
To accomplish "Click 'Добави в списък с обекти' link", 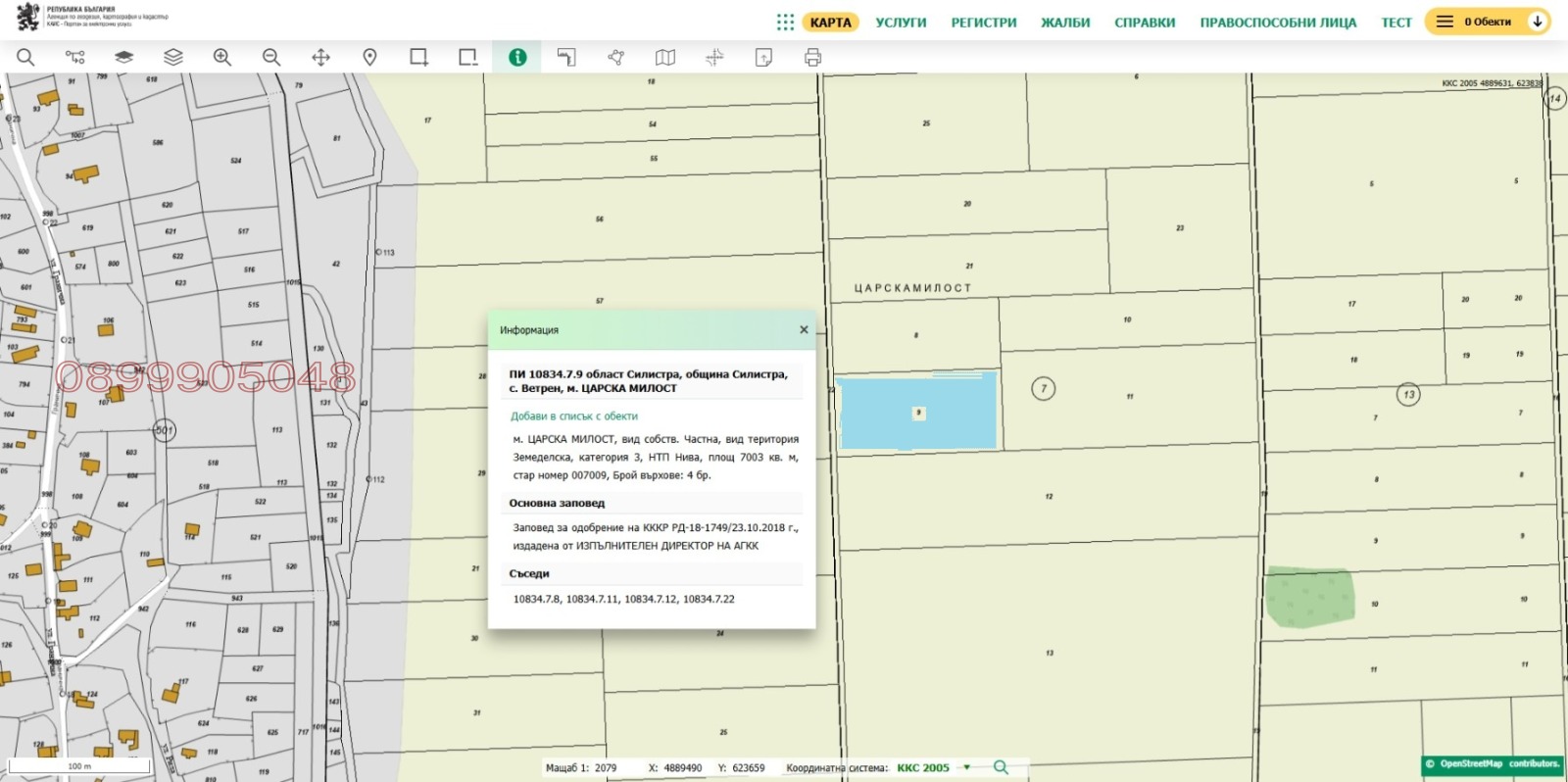I will tap(573, 416).
